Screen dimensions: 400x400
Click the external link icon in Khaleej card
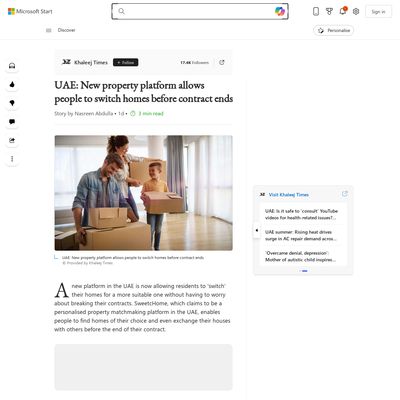tap(345, 194)
